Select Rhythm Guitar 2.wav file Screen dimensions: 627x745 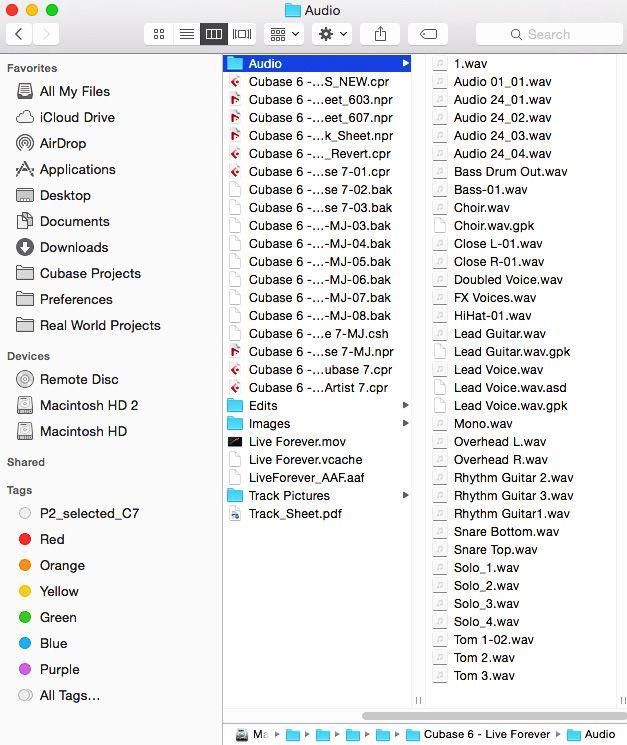click(x=522, y=478)
